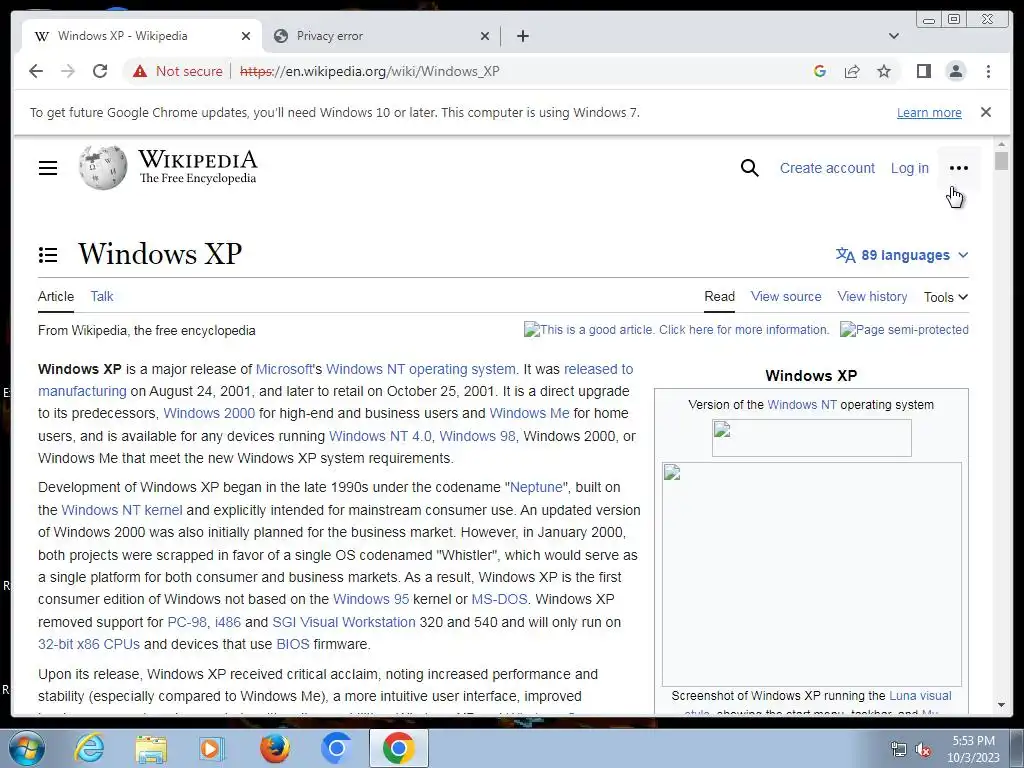Click Learn more about Chrome updates

coord(929,112)
